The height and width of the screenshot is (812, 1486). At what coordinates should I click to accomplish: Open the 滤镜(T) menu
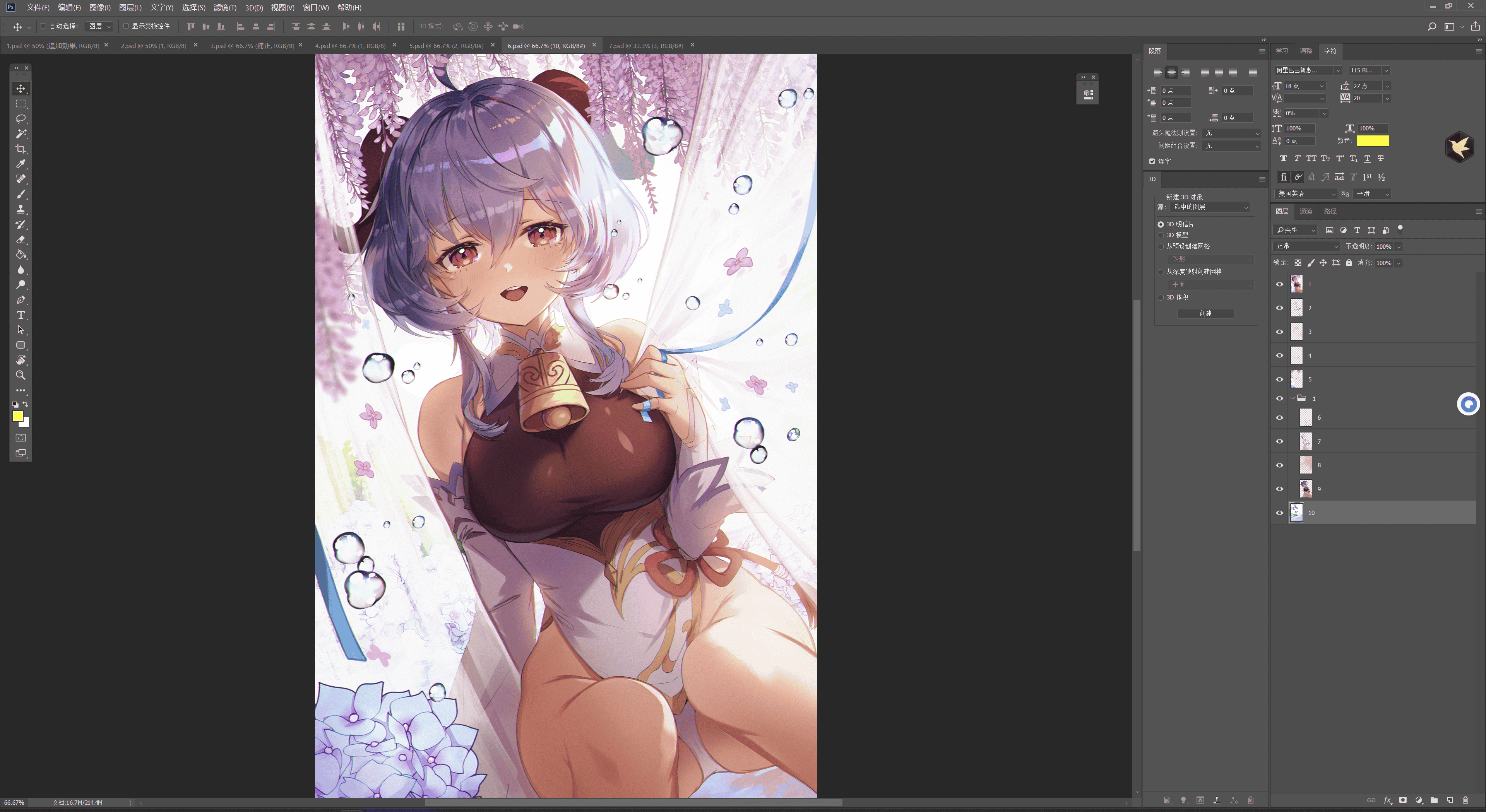(x=224, y=7)
